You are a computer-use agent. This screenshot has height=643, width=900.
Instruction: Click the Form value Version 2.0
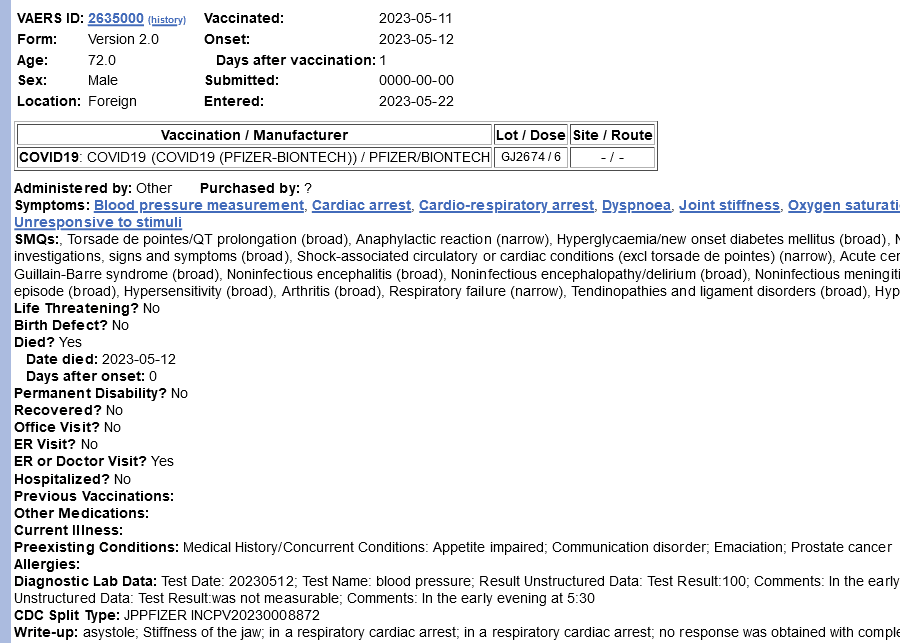(123, 39)
